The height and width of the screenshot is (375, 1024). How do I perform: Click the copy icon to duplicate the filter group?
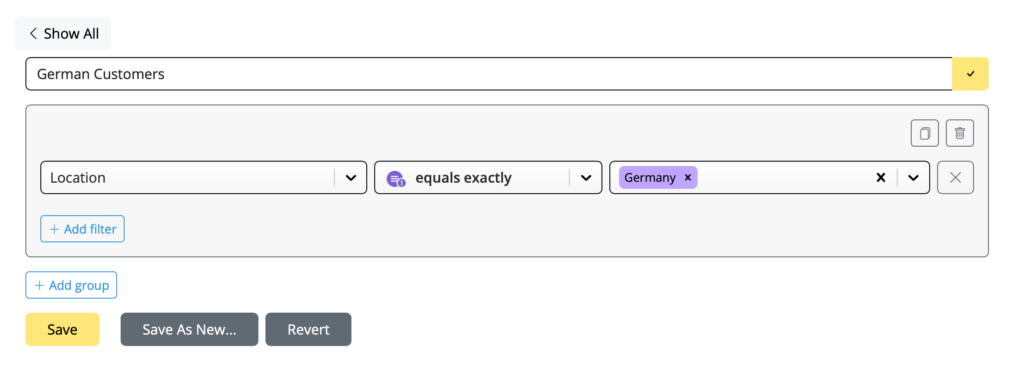(x=925, y=133)
